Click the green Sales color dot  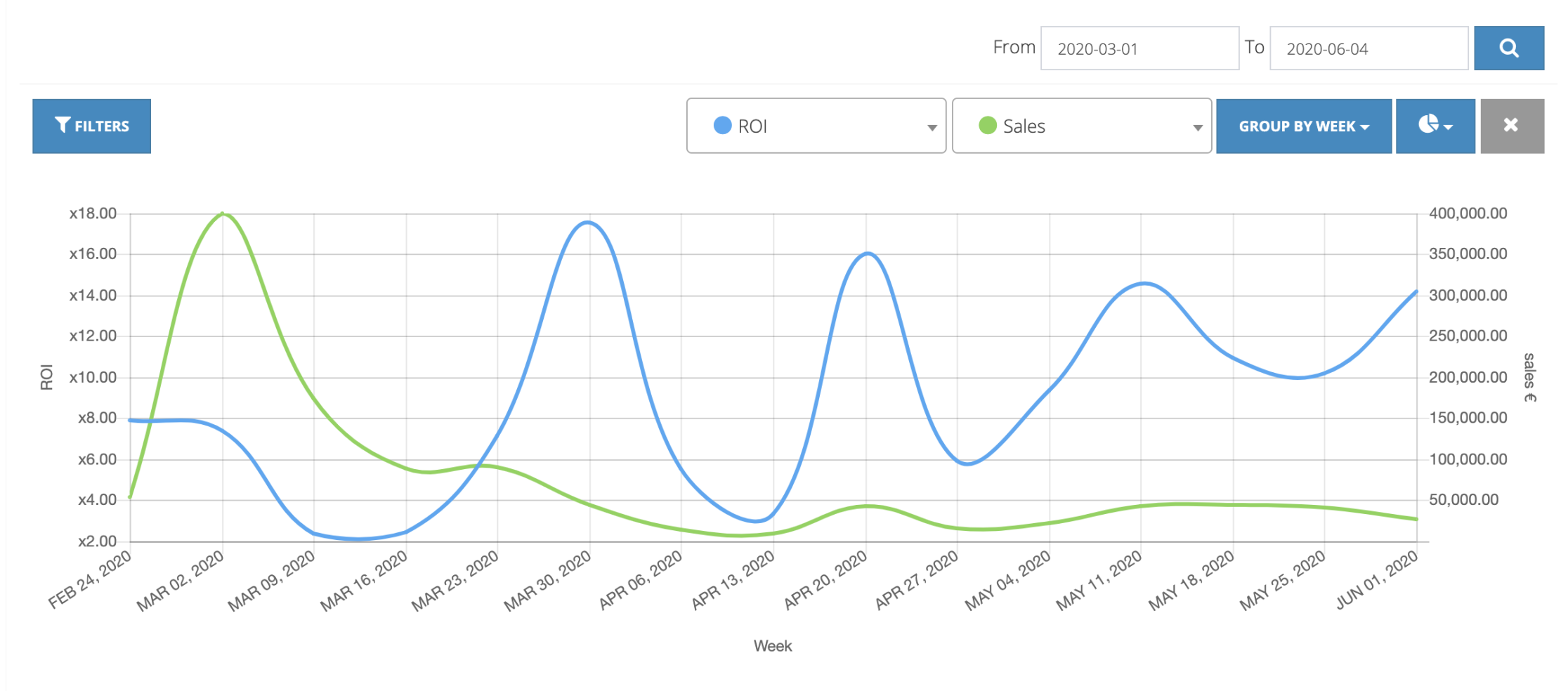pyautogui.click(x=988, y=125)
